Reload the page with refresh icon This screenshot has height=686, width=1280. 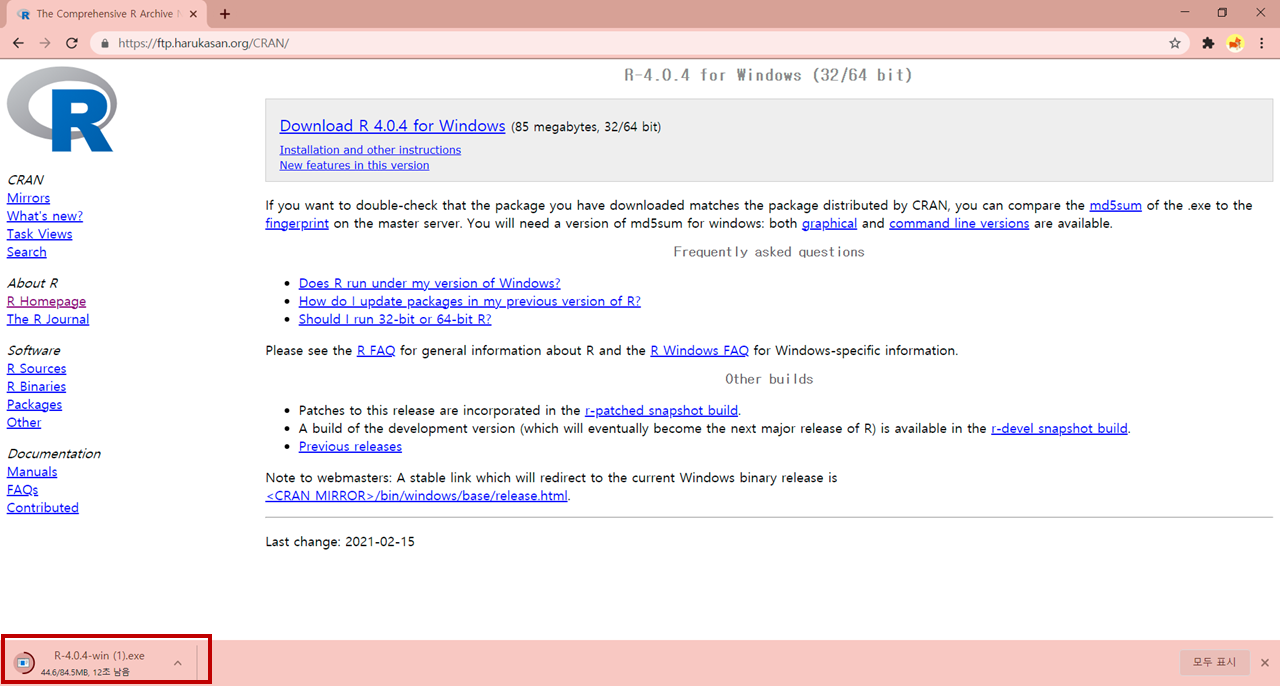pos(72,43)
